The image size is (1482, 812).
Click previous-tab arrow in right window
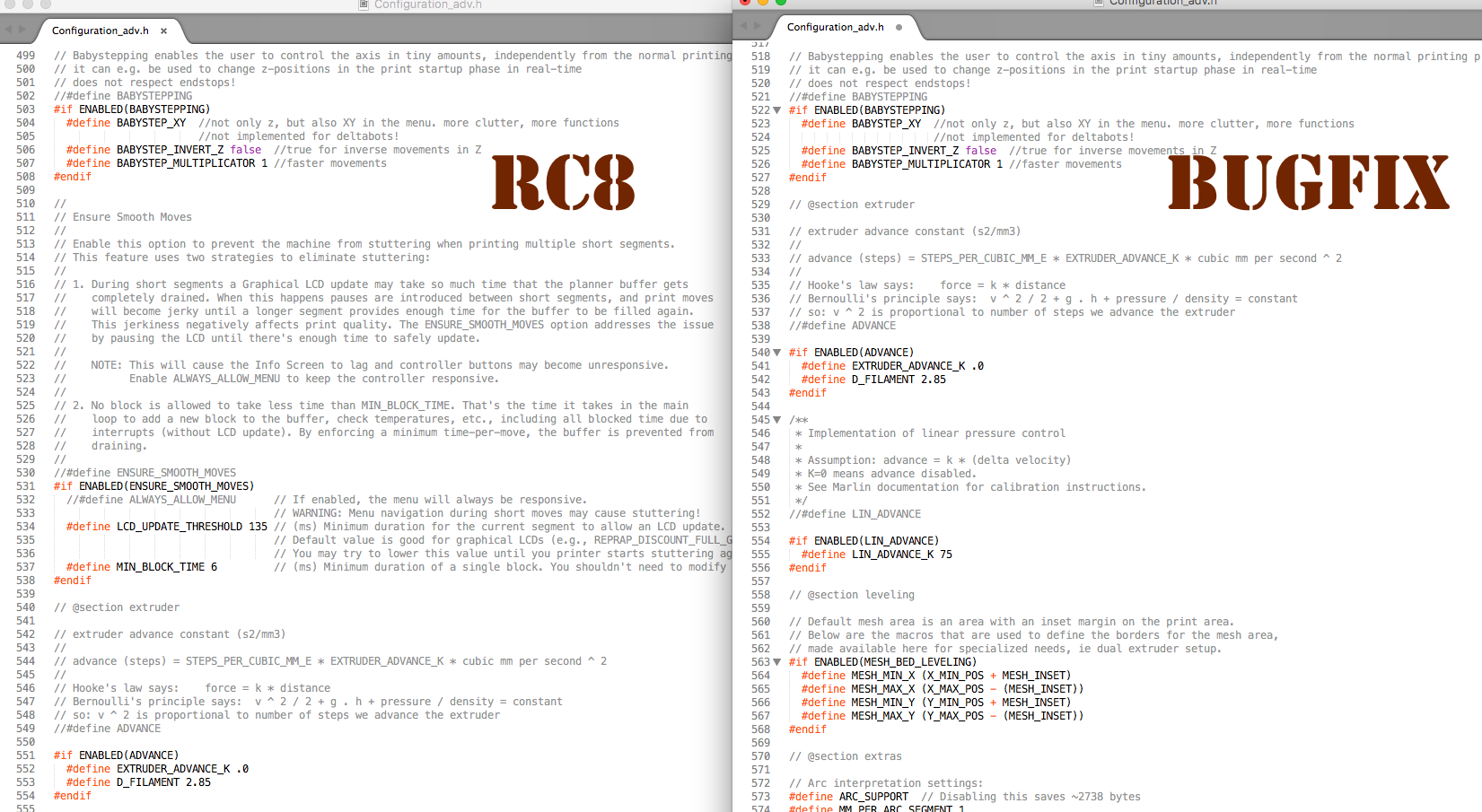click(743, 26)
